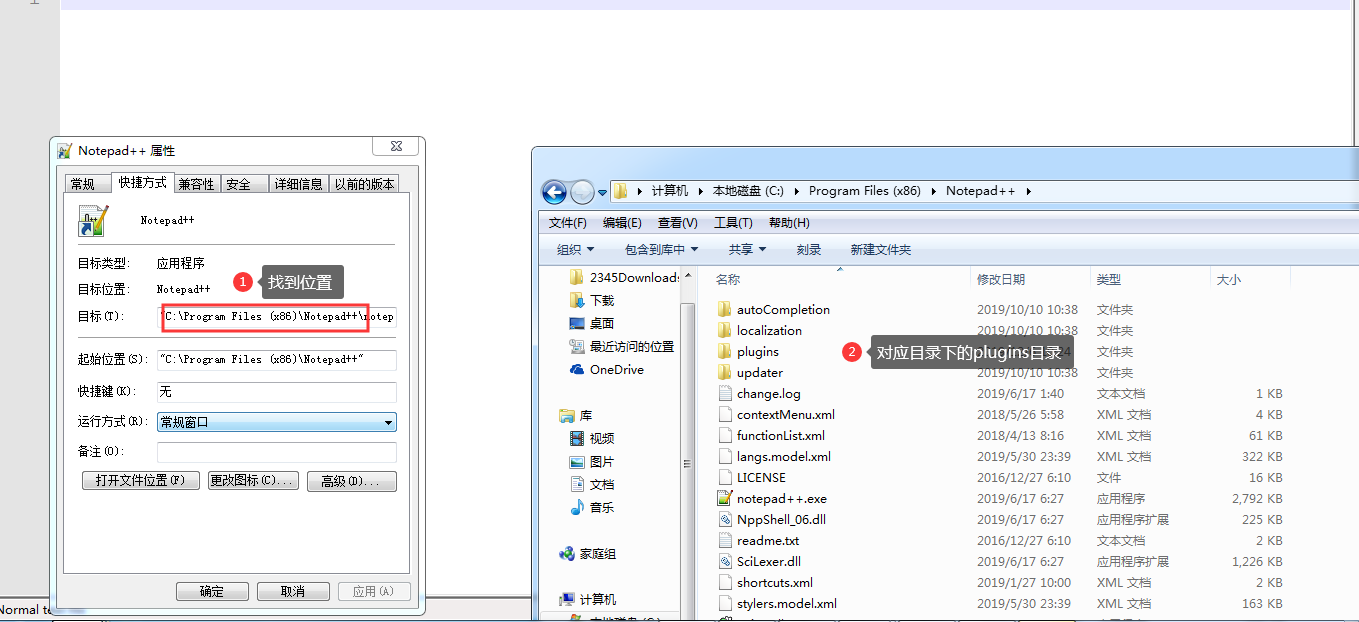Viewport: 1359px width, 622px height.
Task: Open the 包含到库中 dropdown
Action: coord(660,249)
